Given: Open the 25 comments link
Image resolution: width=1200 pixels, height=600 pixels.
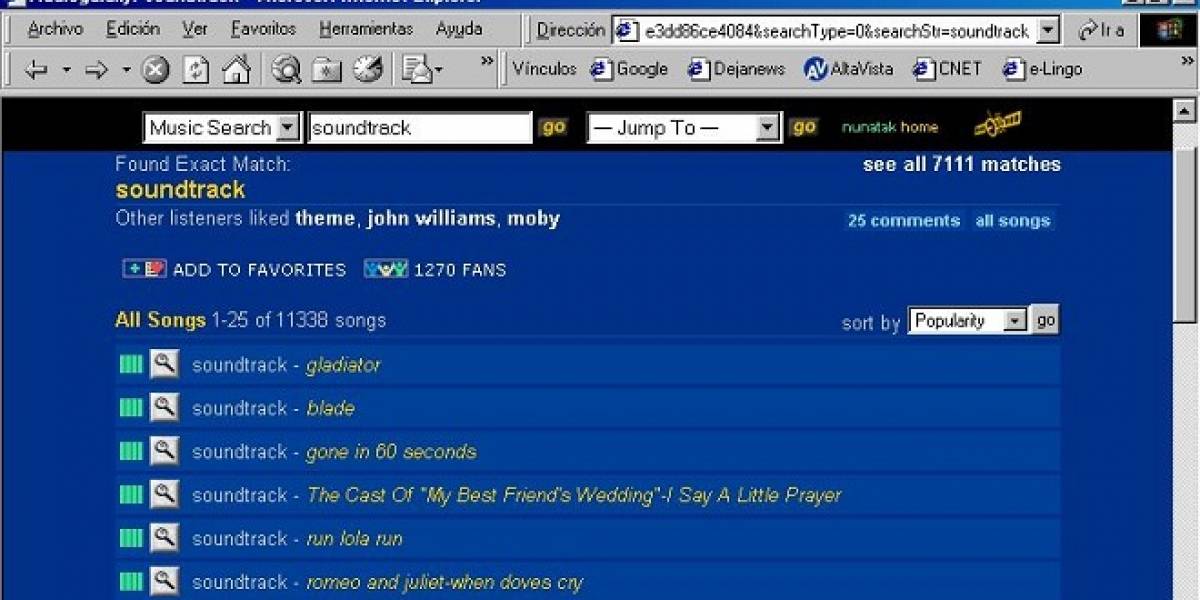Looking at the screenshot, I should [904, 221].
